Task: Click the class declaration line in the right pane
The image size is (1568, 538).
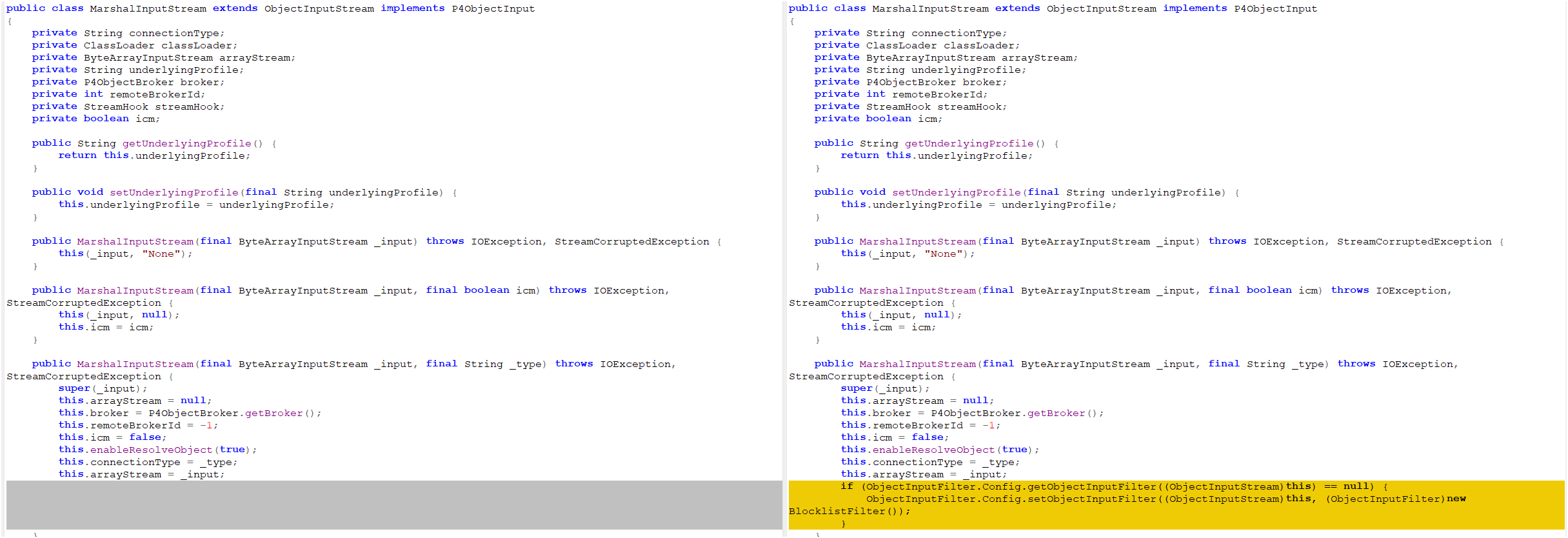Action: point(1053,8)
